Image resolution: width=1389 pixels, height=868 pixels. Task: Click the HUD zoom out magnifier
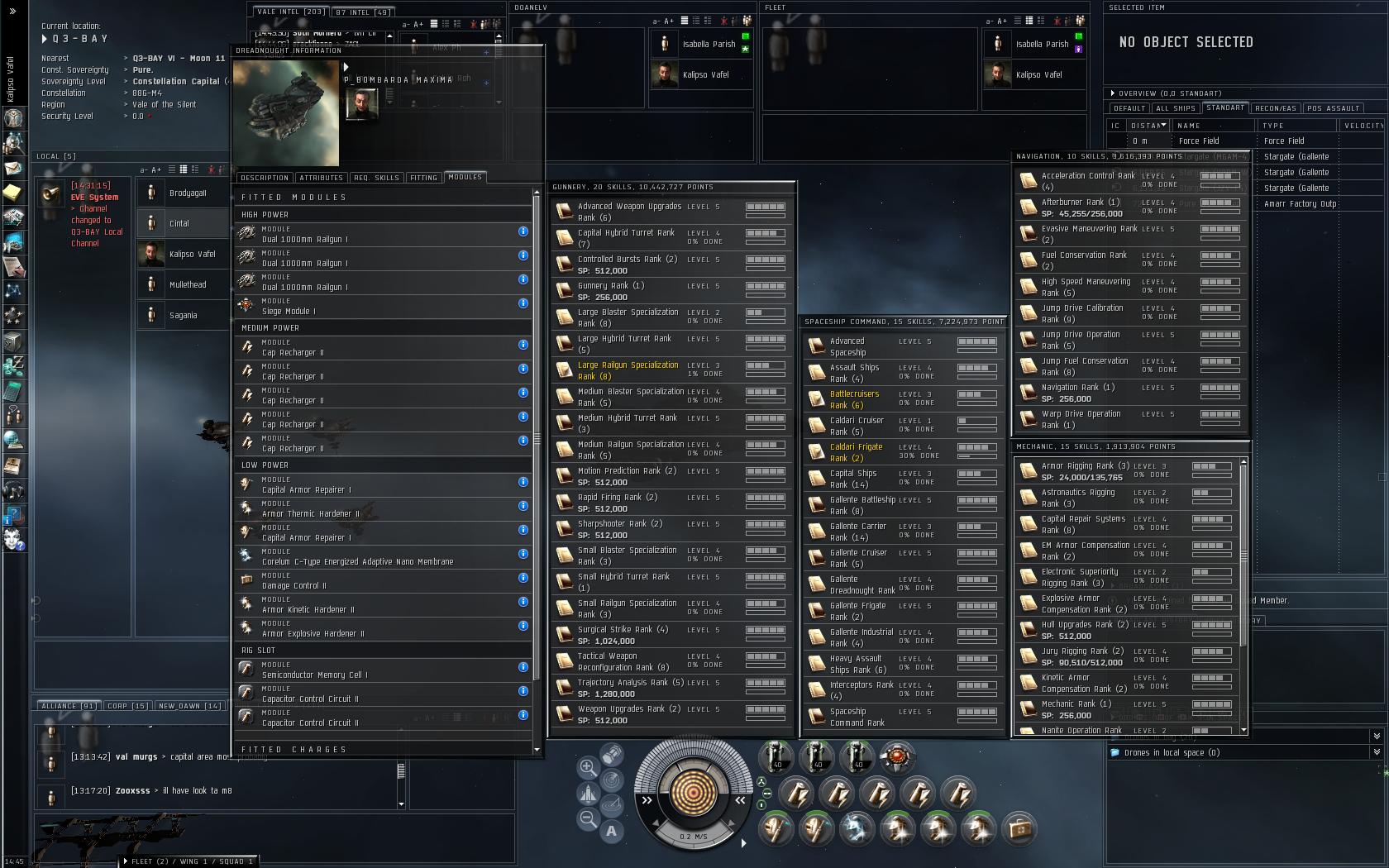tap(588, 819)
